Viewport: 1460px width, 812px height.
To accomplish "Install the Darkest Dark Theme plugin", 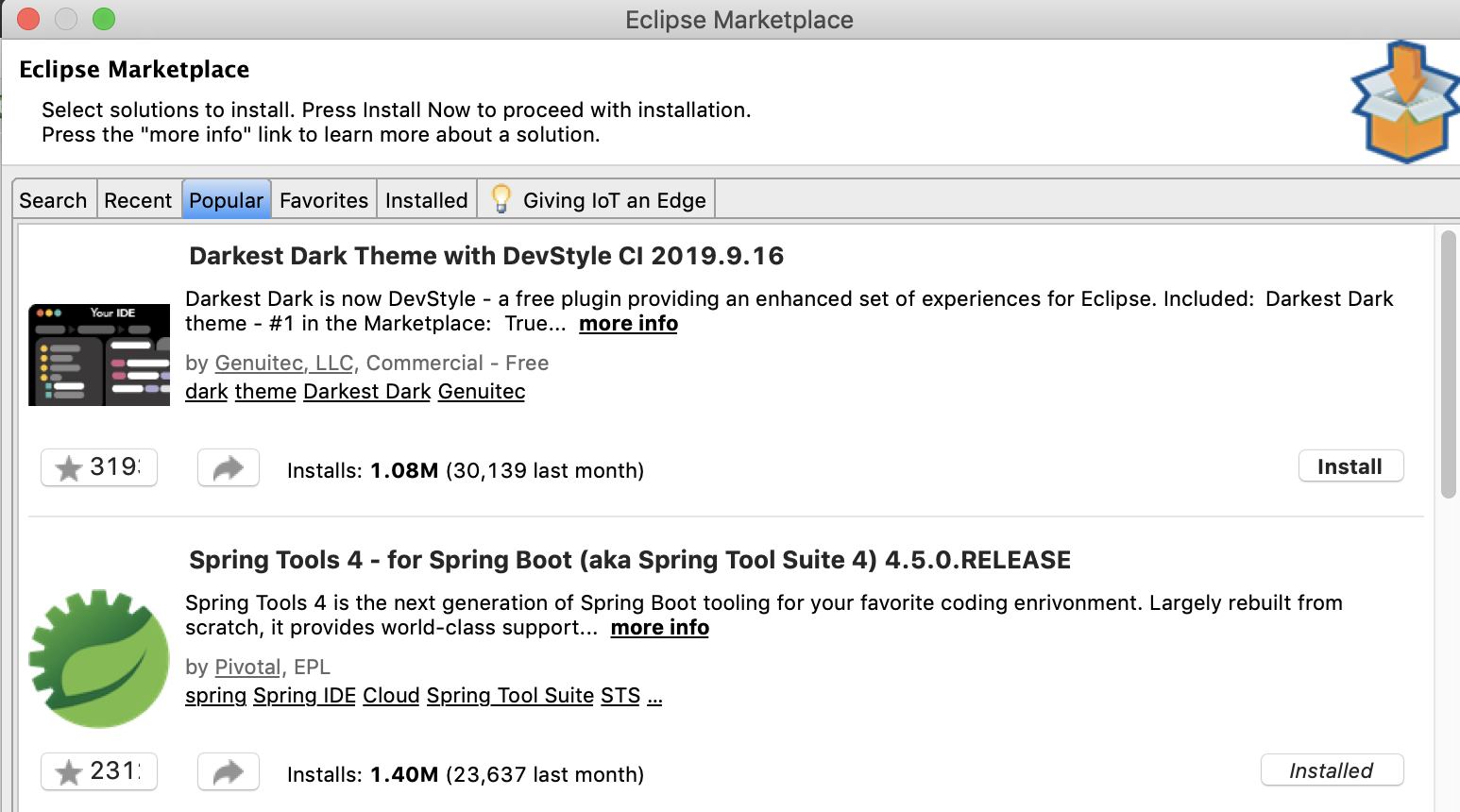I will (1350, 466).
